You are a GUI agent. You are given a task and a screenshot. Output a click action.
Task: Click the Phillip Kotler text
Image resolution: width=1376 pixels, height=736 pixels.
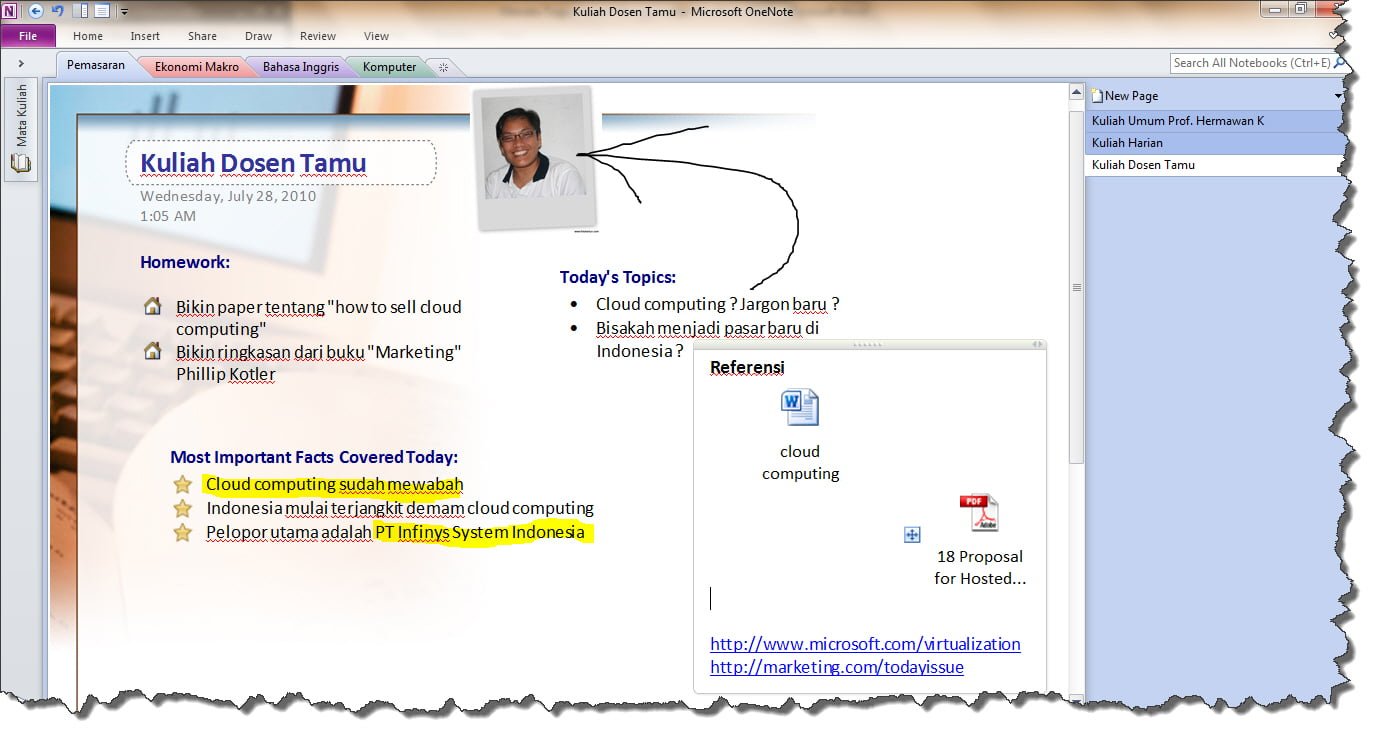coord(225,374)
